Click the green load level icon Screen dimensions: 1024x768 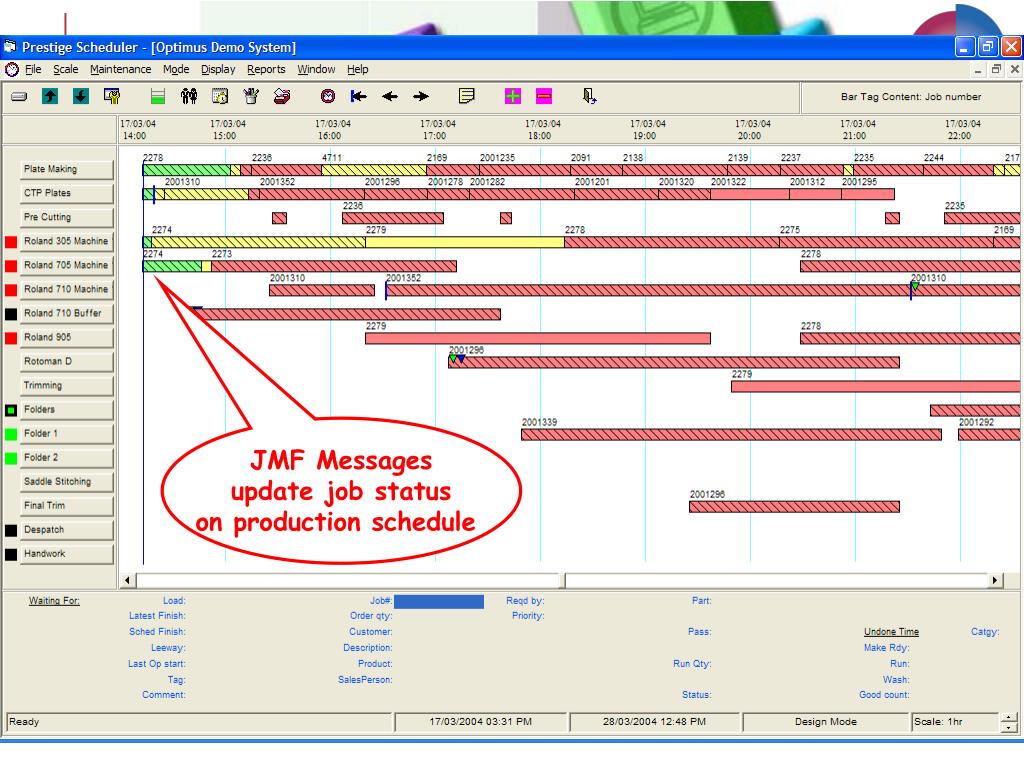click(157, 97)
